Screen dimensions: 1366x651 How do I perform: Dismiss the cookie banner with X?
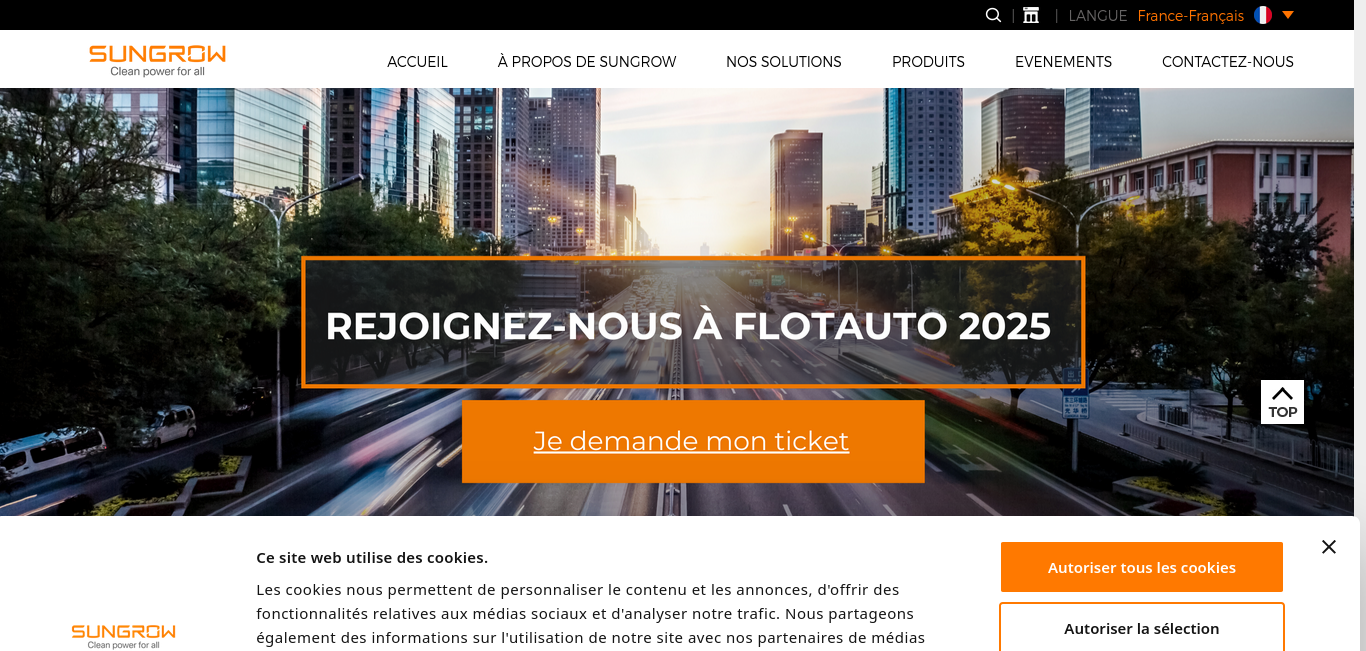[1328, 547]
